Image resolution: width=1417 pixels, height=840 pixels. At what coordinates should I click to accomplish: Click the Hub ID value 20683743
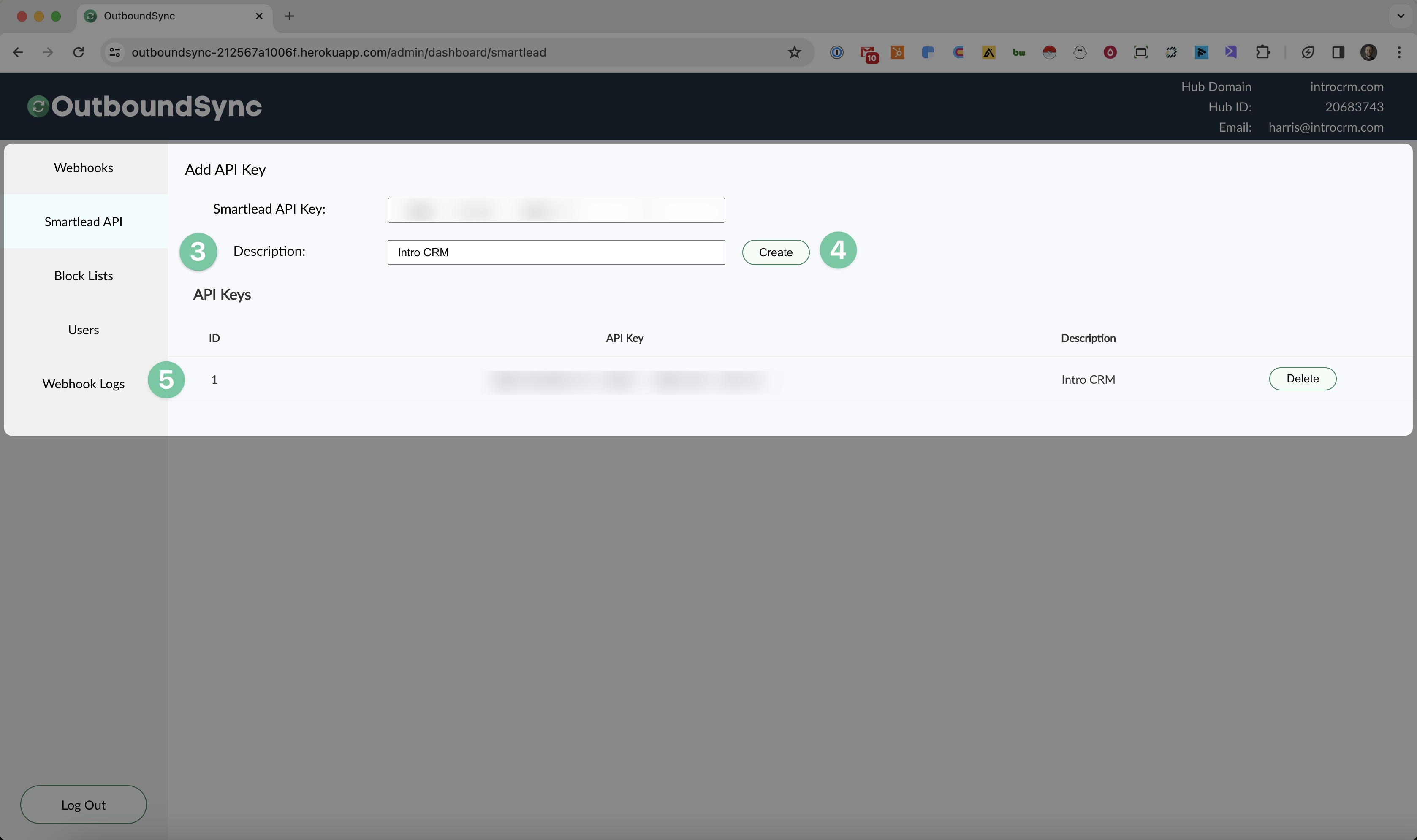click(1354, 107)
